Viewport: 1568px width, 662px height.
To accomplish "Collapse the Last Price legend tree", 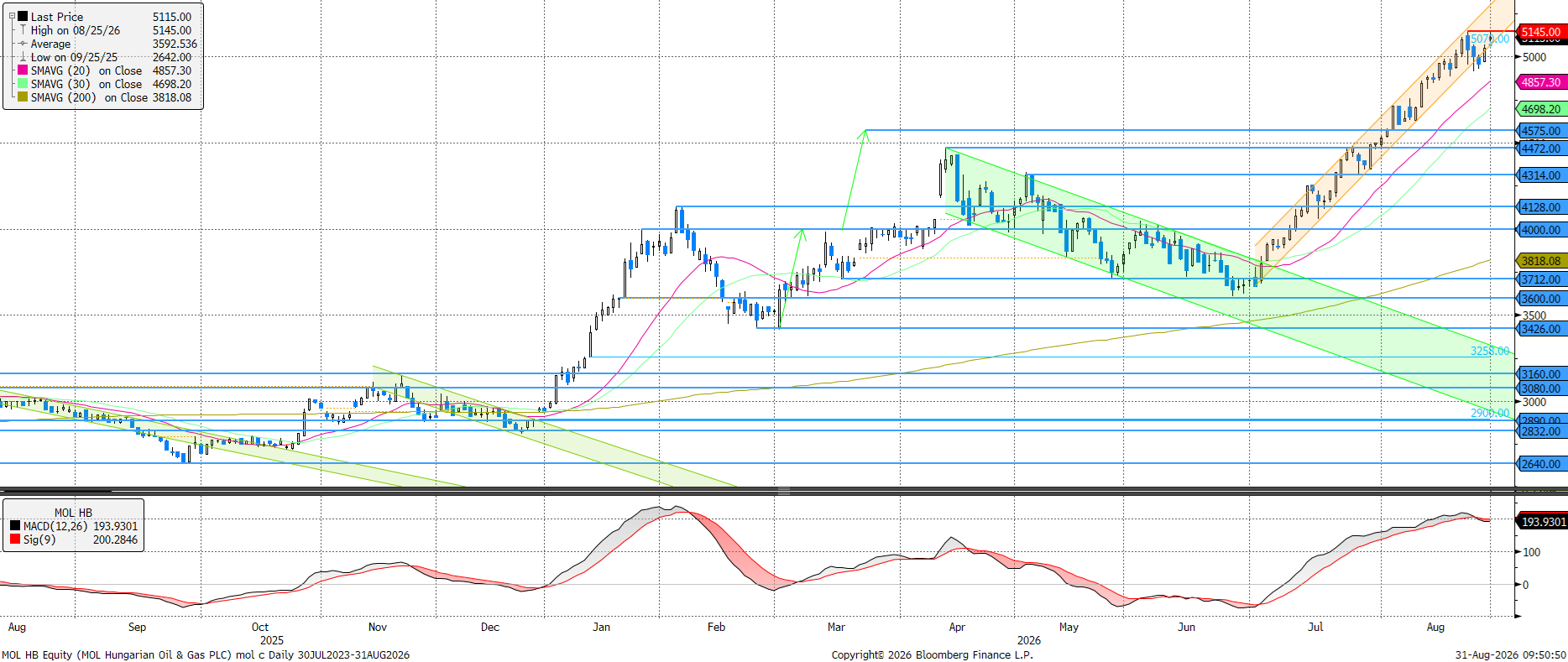I will [x=12, y=16].
